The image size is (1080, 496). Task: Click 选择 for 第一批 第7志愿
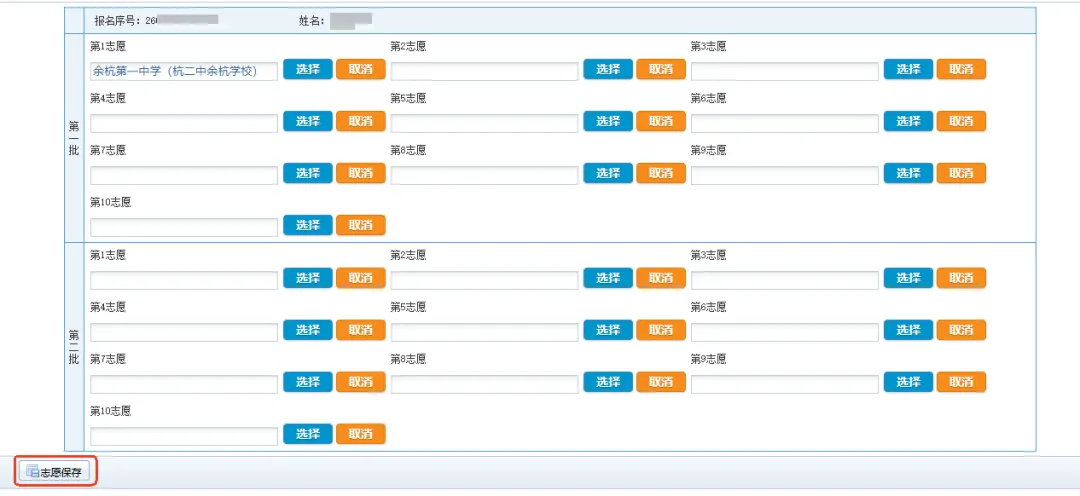(308, 174)
